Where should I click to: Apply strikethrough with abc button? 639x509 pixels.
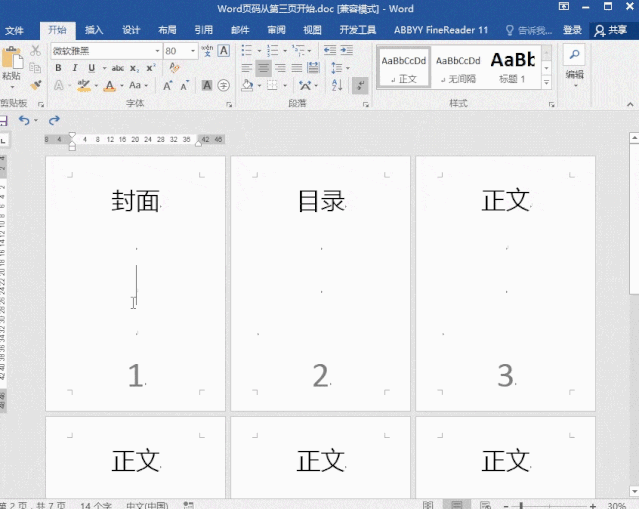pos(118,68)
